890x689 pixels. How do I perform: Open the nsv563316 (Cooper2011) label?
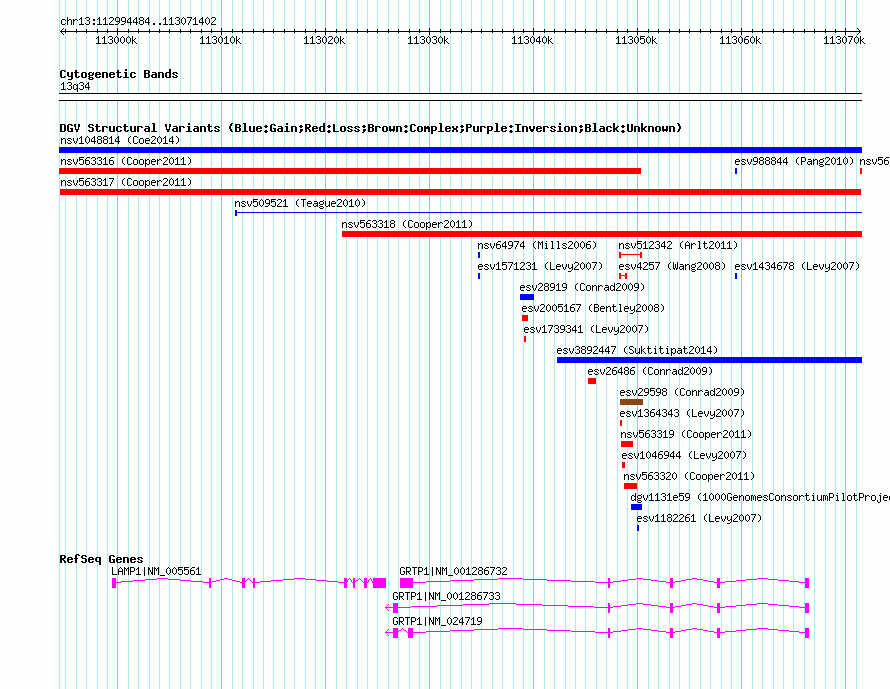pos(126,161)
